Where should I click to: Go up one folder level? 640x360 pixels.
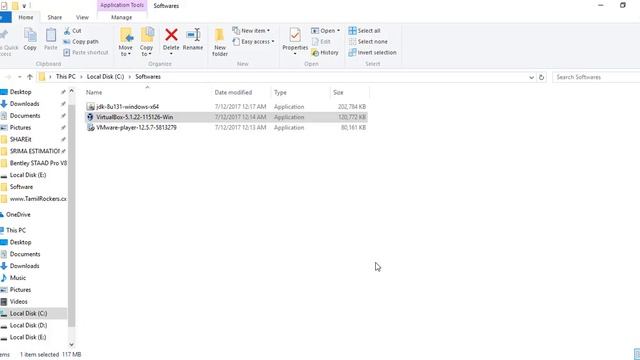point(30,77)
